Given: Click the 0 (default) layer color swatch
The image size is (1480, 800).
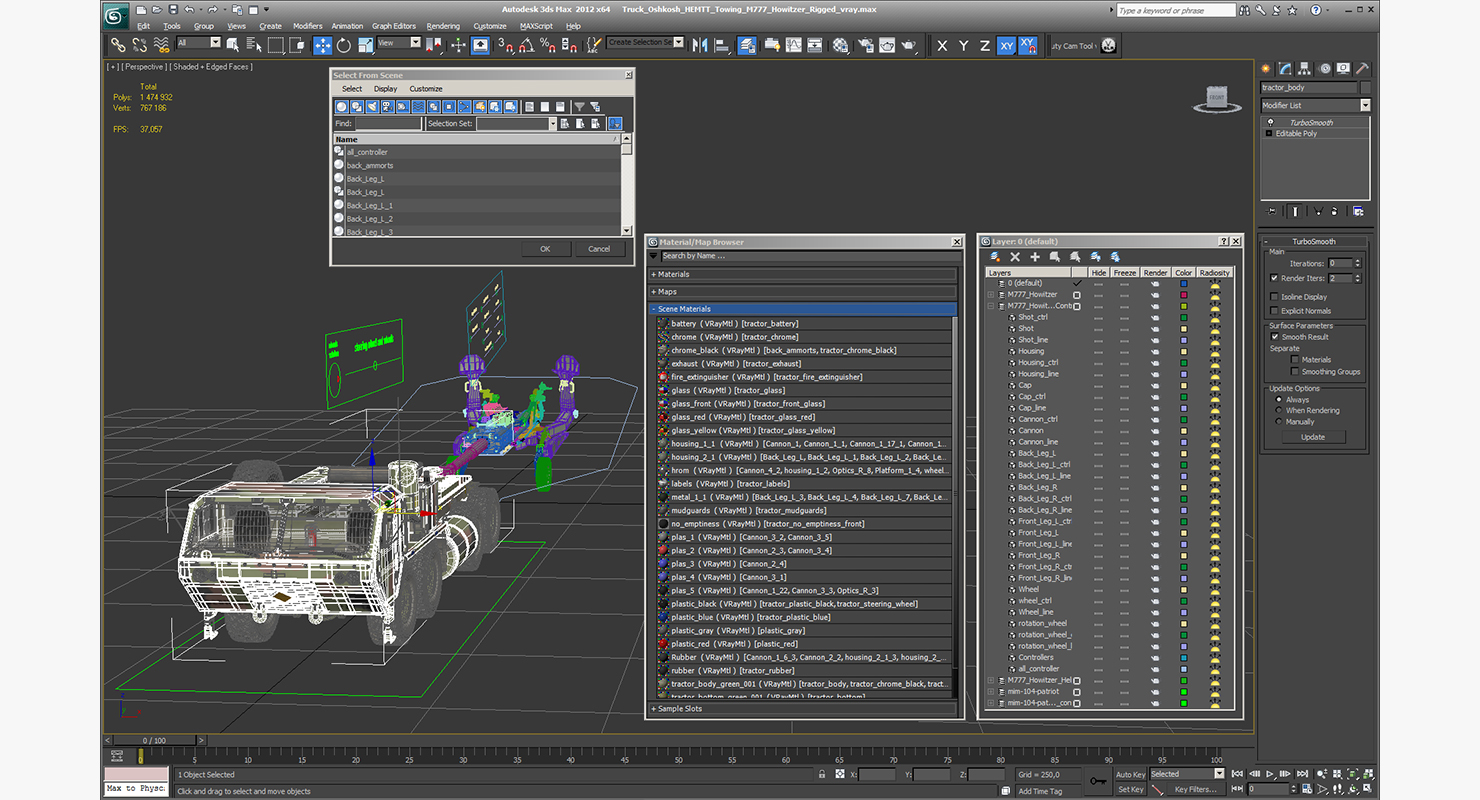Looking at the screenshot, I should click(1184, 283).
